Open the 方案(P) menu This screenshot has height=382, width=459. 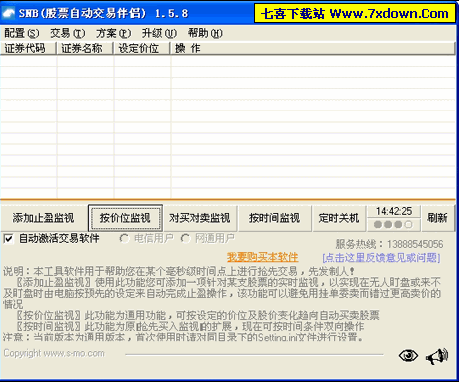(113, 33)
